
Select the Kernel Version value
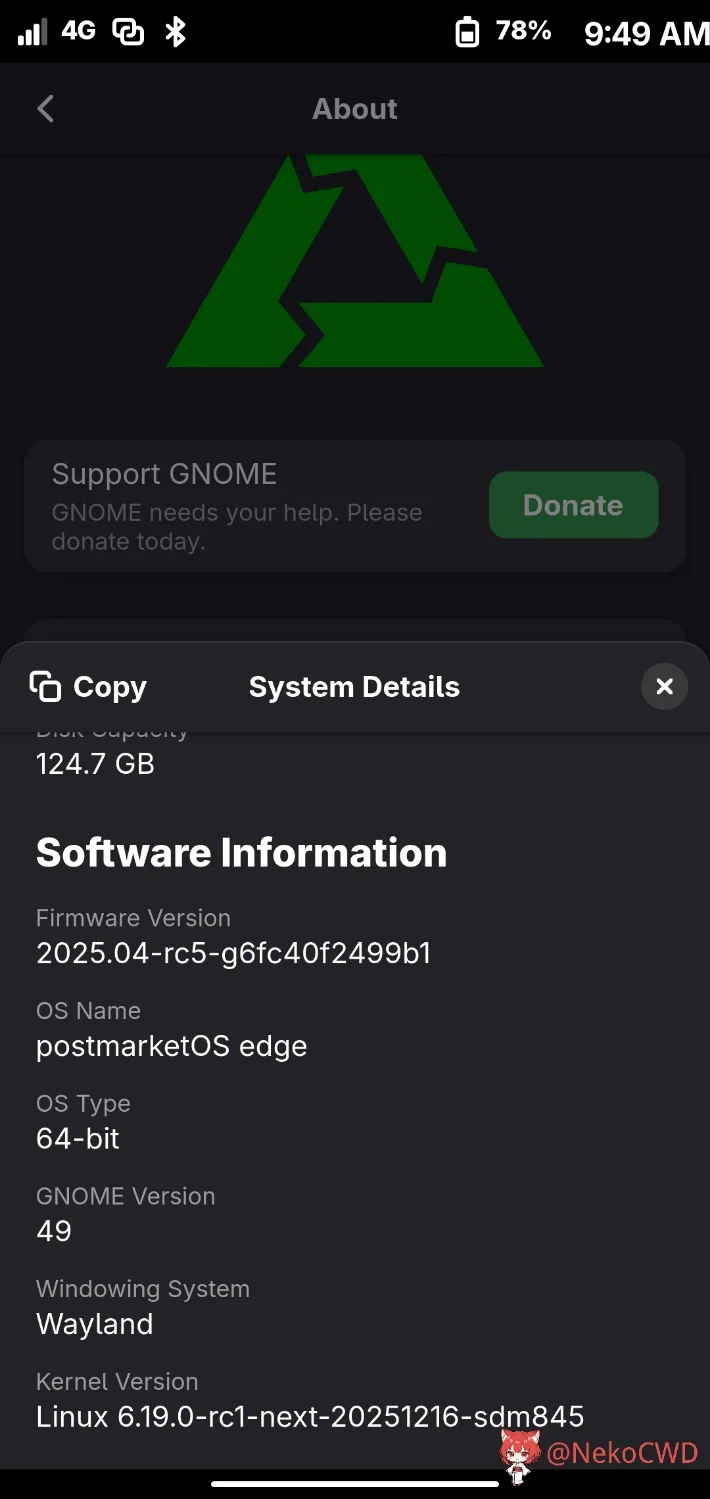pos(310,1416)
